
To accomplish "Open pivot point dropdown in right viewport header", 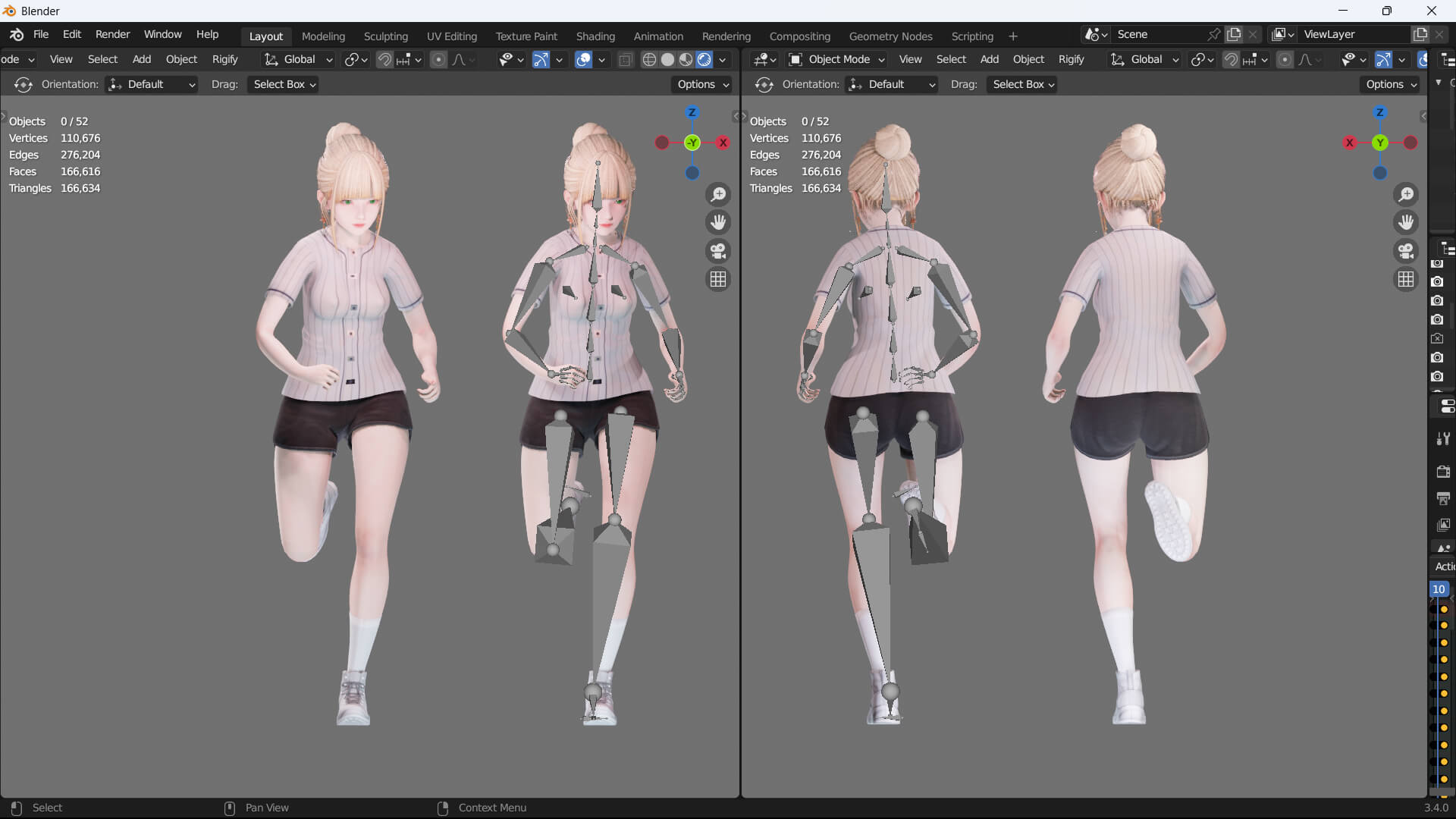I will tap(1203, 59).
